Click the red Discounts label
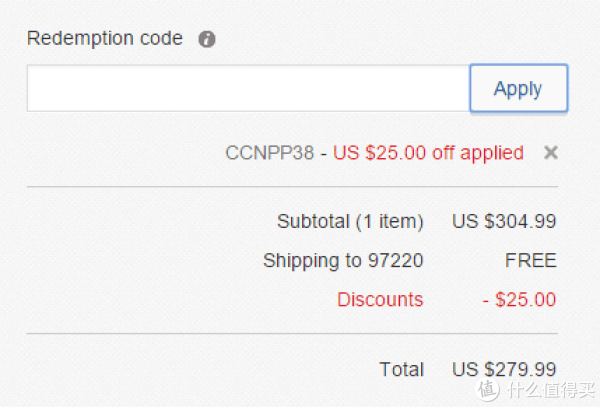 tap(380, 299)
